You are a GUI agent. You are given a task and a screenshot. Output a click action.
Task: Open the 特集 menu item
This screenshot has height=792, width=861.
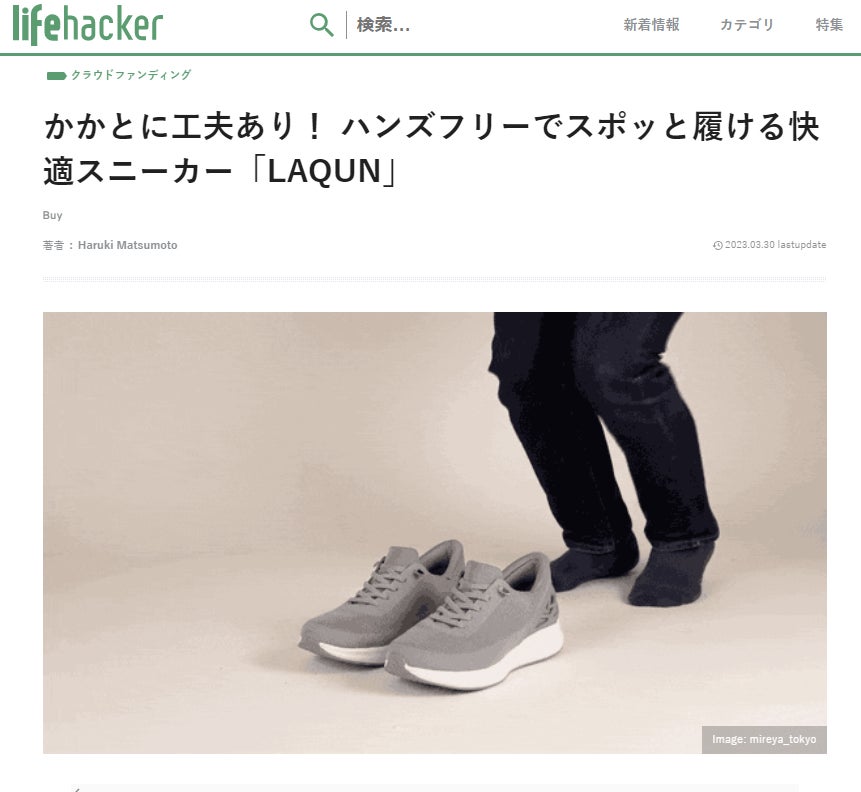[x=829, y=25]
